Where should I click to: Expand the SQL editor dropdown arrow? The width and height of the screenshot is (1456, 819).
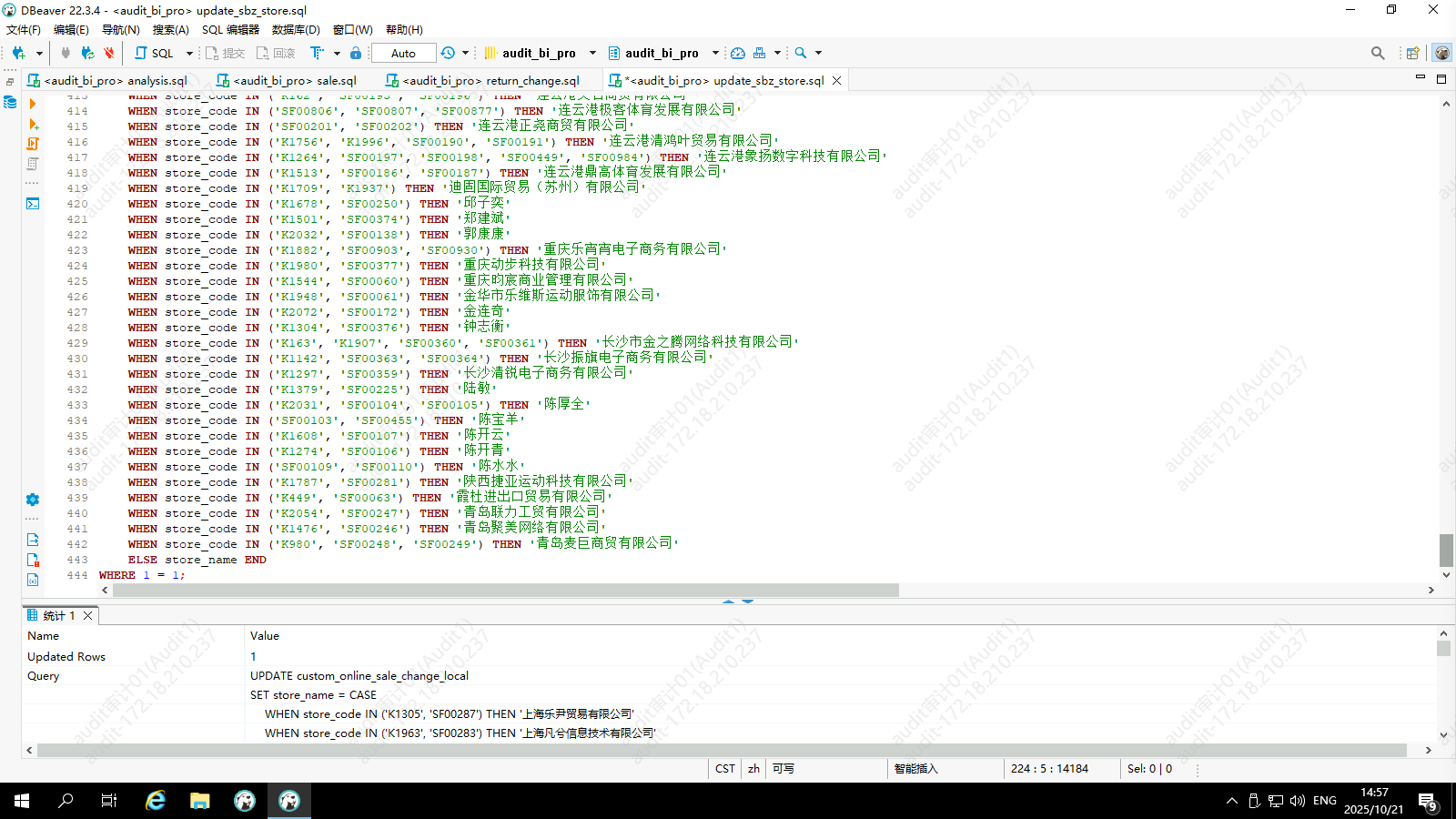tap(189, 54)
